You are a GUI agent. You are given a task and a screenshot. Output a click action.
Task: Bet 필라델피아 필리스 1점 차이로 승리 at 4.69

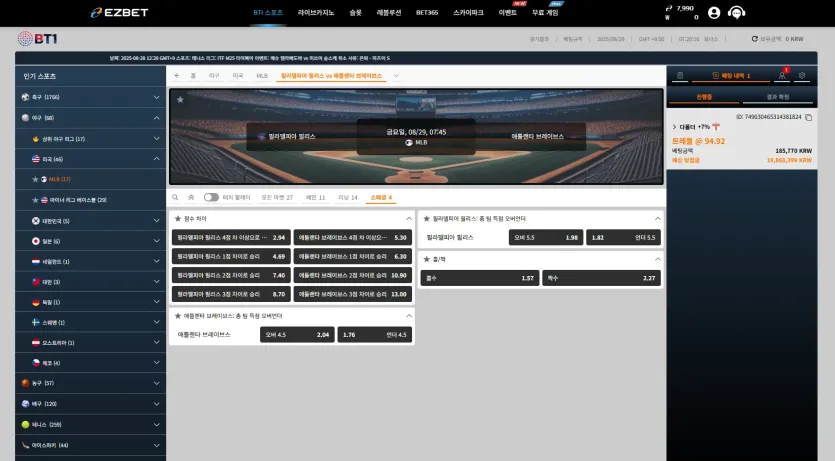pyautogui.click(x=231, y=256)
